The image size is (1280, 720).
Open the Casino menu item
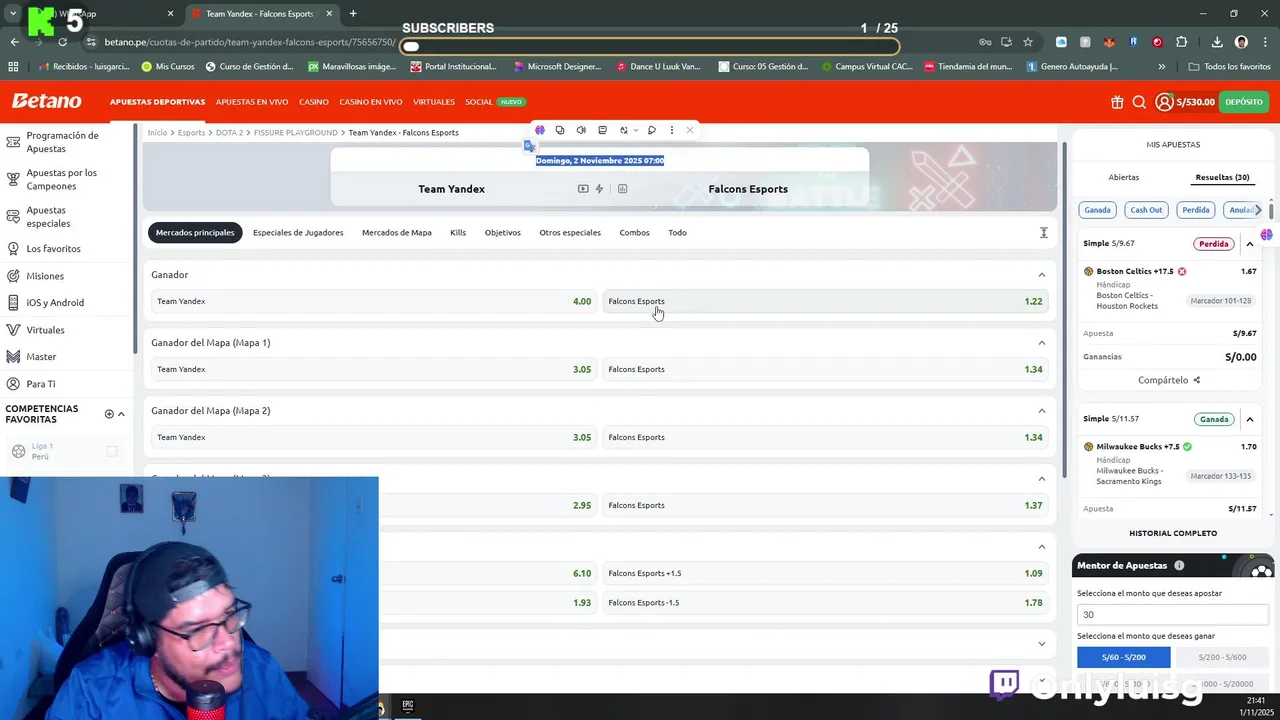[x=314, y=102]
